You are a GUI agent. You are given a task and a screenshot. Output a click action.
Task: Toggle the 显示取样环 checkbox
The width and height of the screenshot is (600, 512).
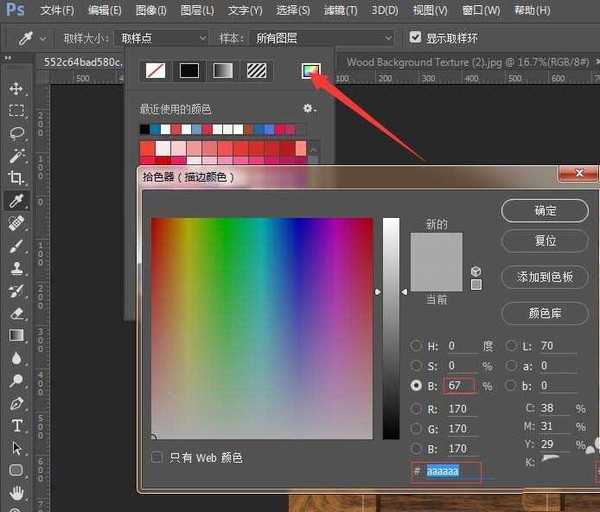click(416, 38)
